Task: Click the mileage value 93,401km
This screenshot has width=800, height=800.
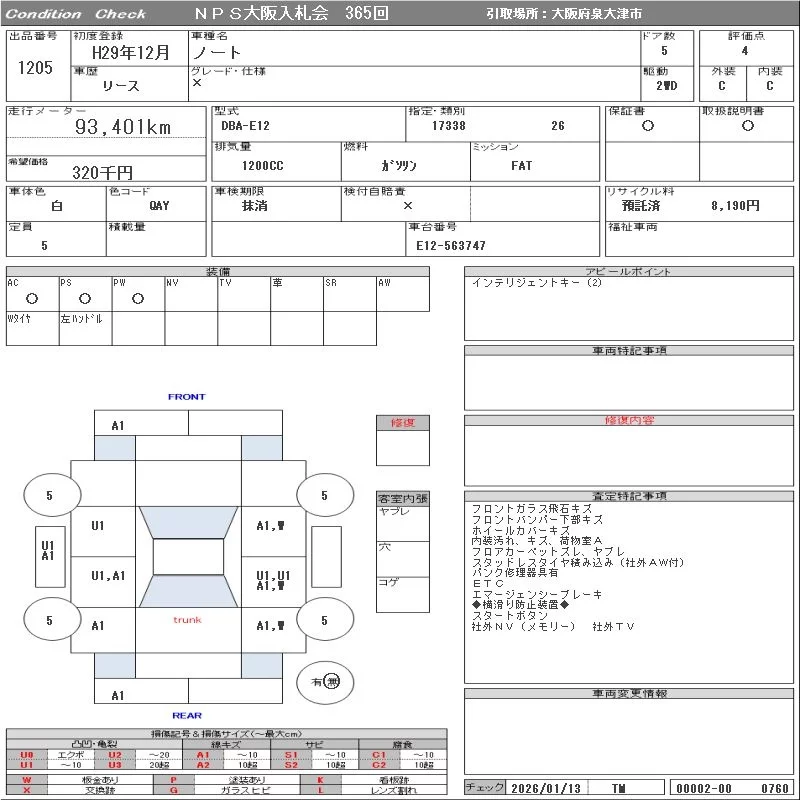Action: point(123,127)
